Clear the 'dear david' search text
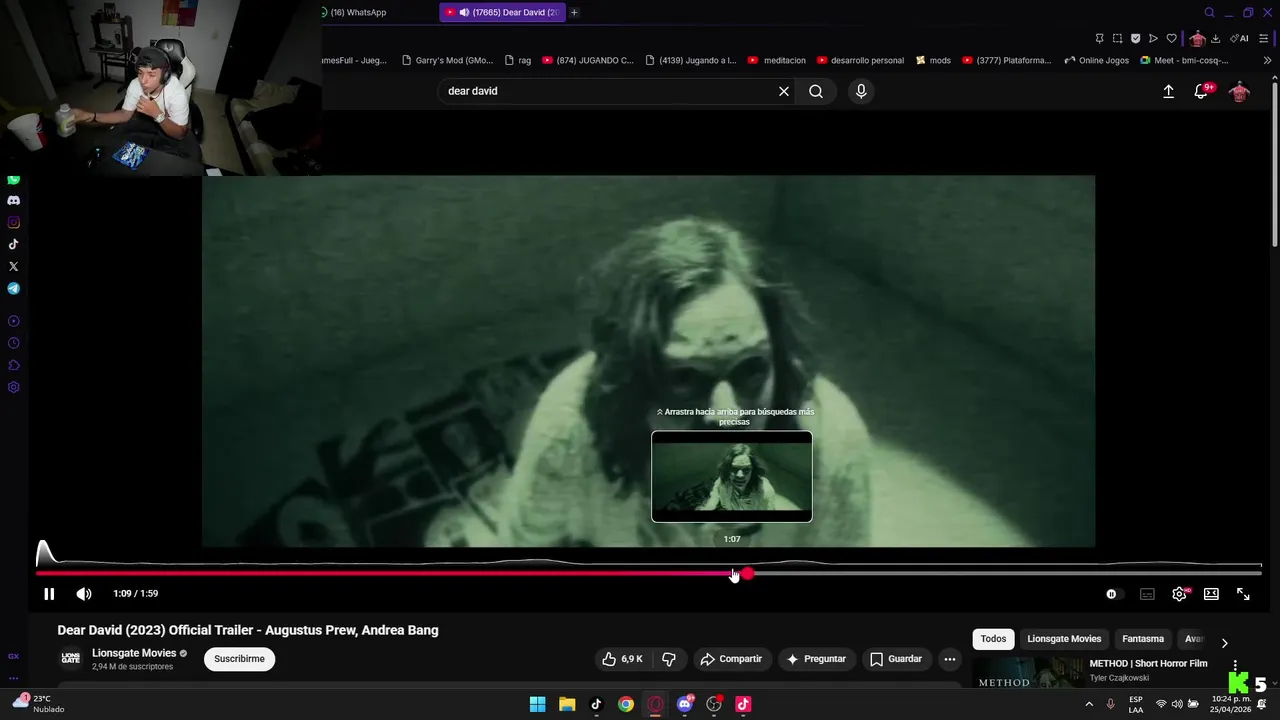Image resolution: width=1280 pixels, height=720 pixels. click(x=784, y=91)
